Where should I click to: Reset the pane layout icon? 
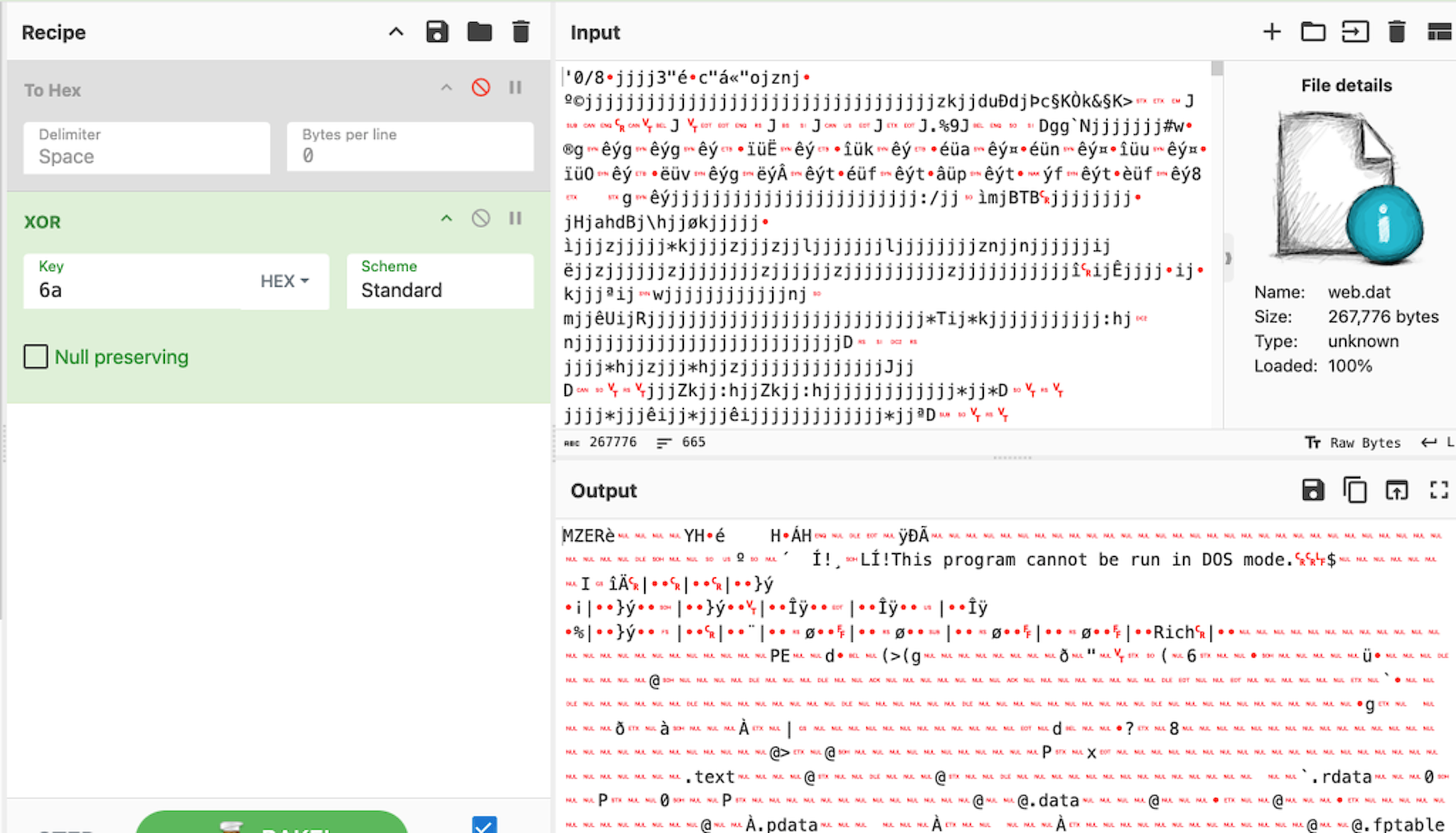(1440, 32)
